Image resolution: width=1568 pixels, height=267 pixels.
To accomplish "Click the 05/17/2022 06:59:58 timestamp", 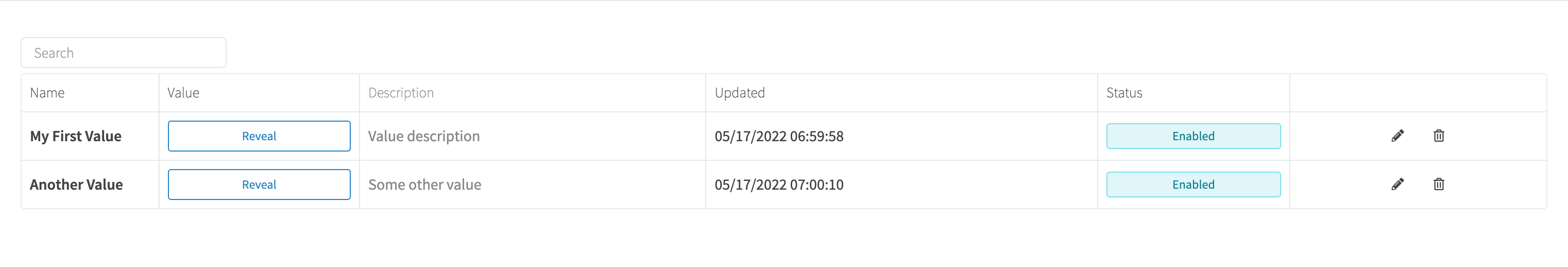I will (x=779, y=136).
